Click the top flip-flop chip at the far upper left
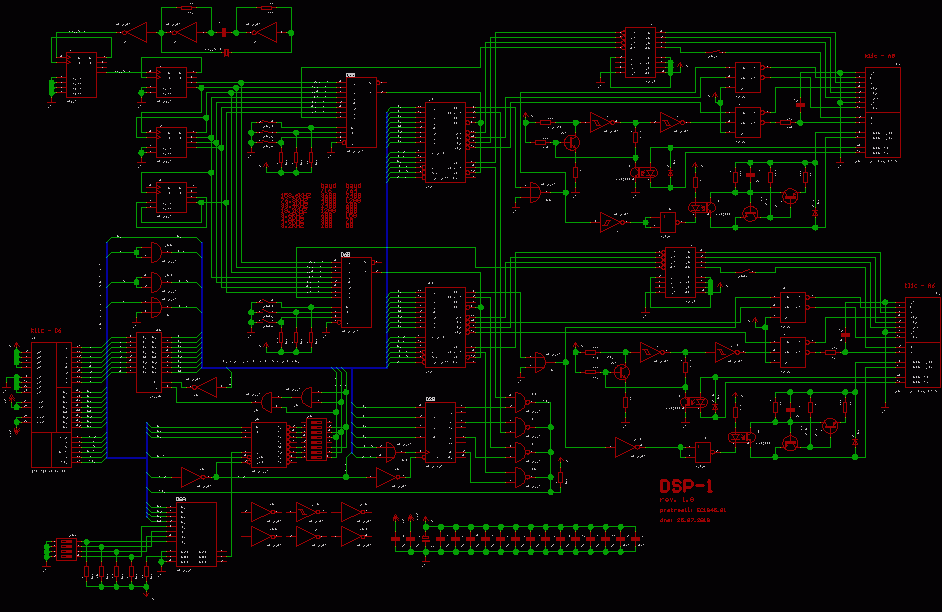Image resolution: width=942 pixels, height=612 pixels. tap(81, 75)
